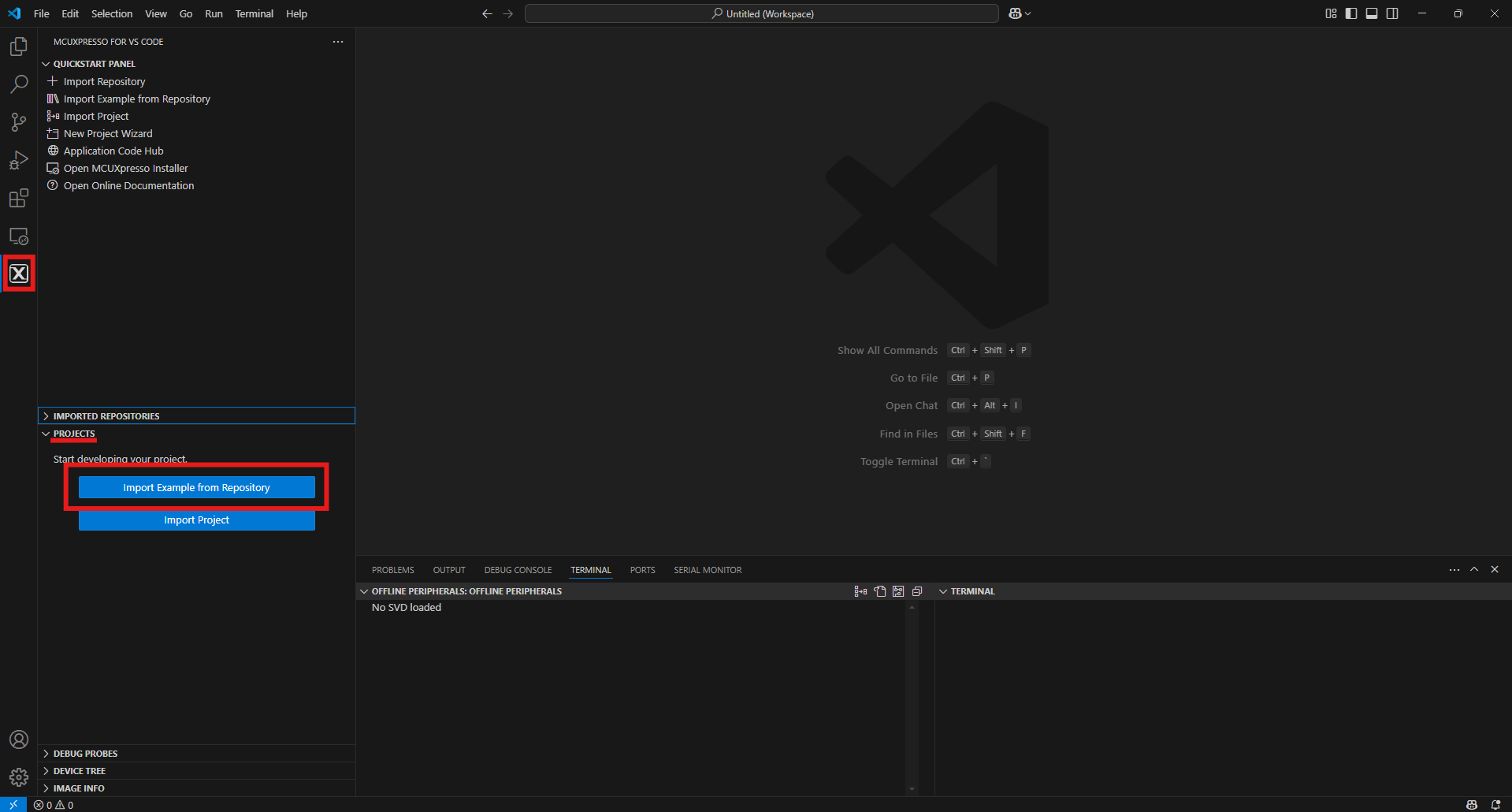Expand the Imported Repositories section
Viewport: 1512px width, 812px height.
point(106,416)
